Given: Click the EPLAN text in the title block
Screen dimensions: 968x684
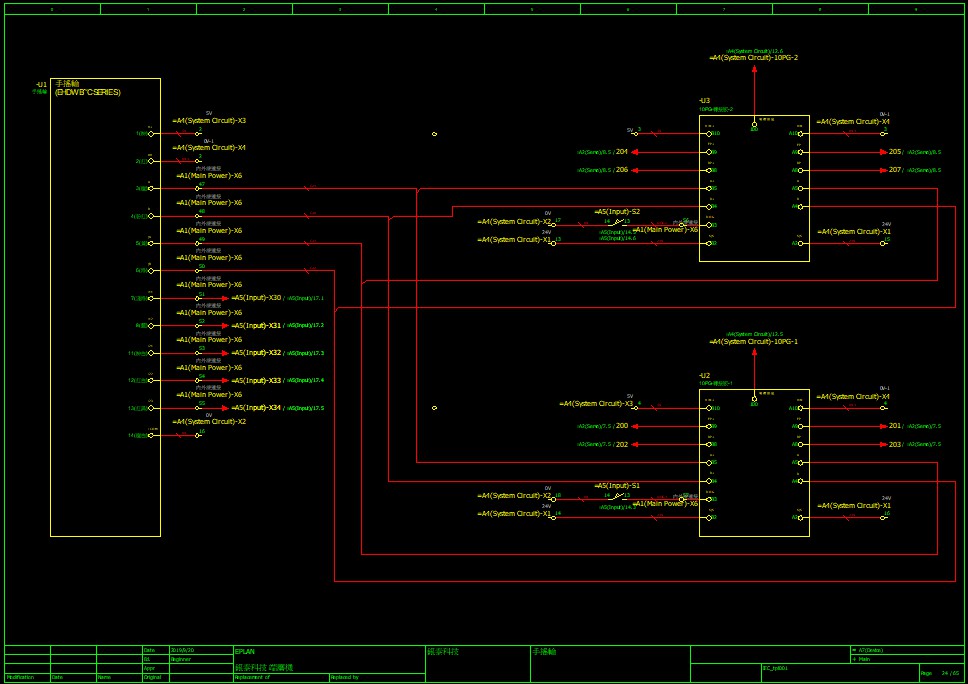Looking at the screenshot, I should tap(244, 651).
